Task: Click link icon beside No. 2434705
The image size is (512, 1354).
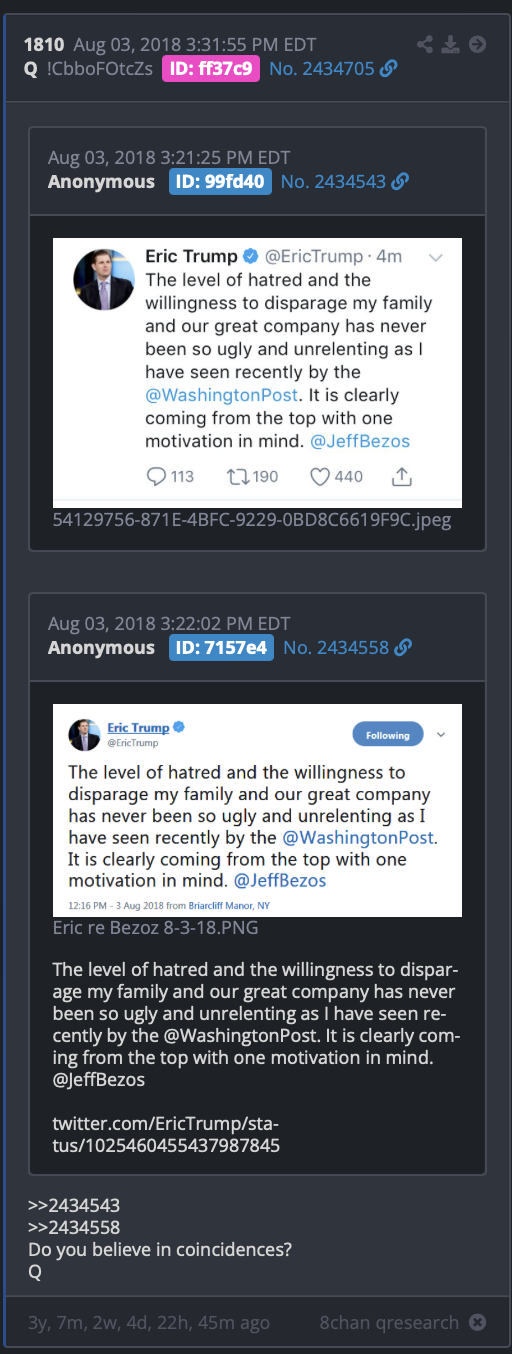Action: tap(389, 68)
